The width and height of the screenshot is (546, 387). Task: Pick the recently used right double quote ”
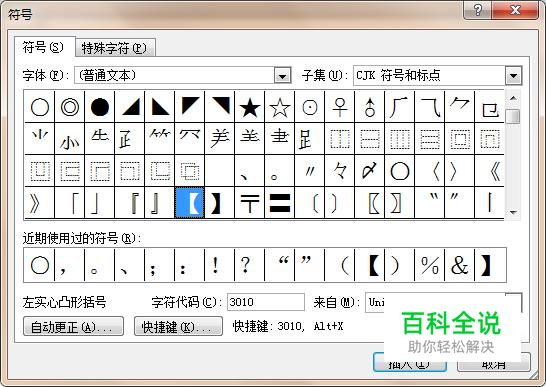310,265
